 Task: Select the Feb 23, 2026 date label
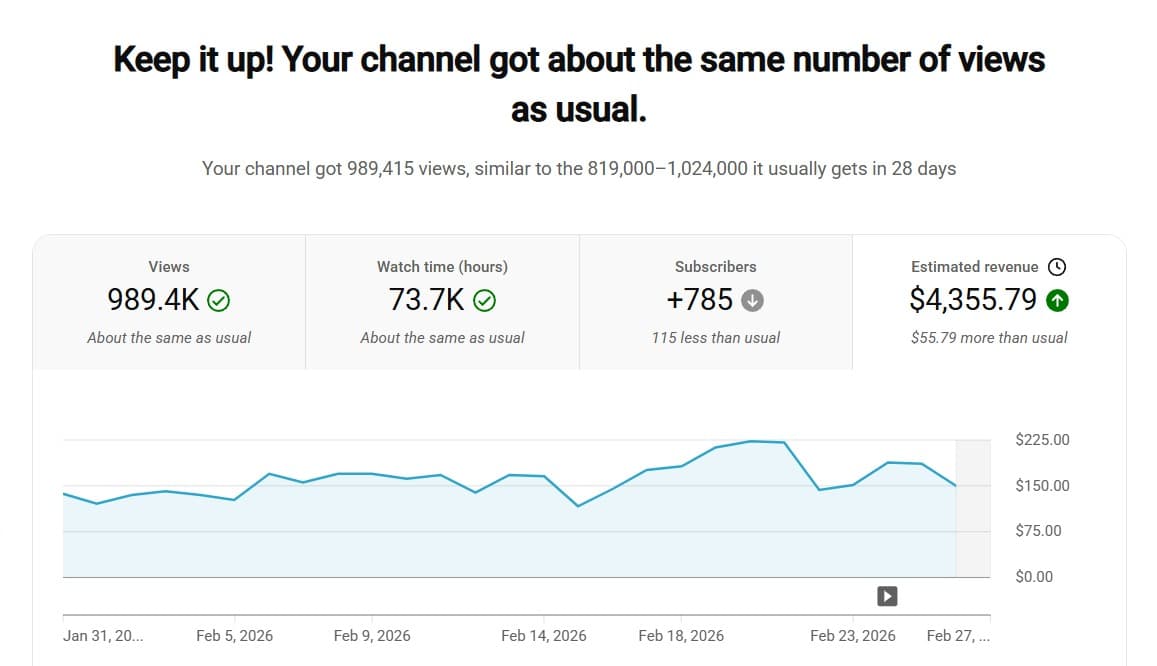click(853, 635)
